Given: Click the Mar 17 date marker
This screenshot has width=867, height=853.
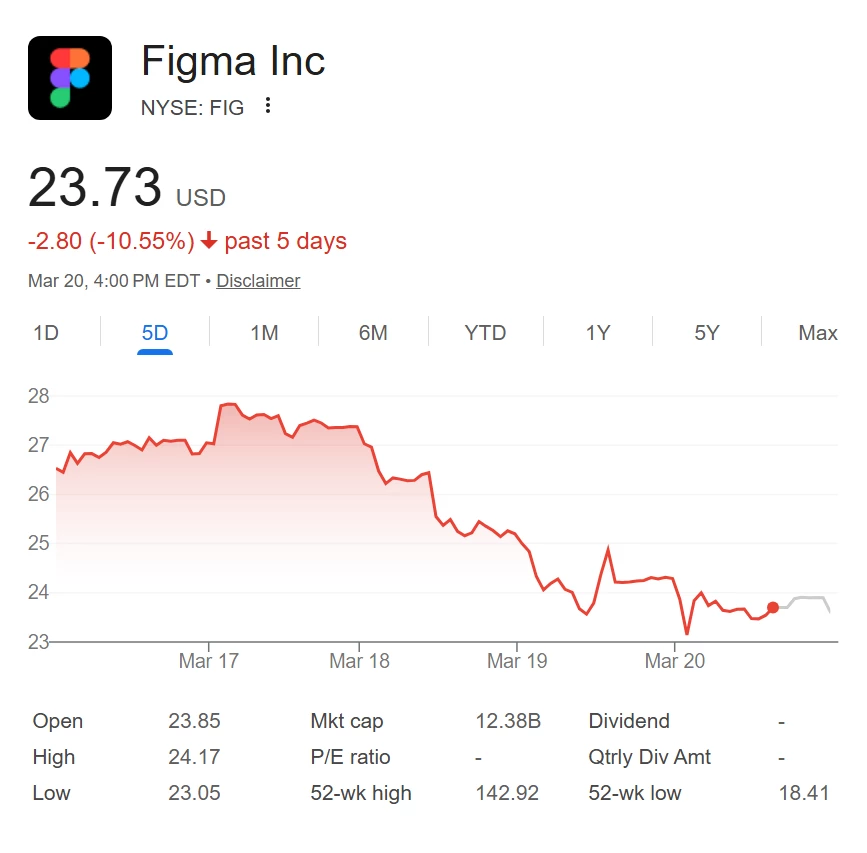Looking at the screenshot, I should [x=208, y=661].
